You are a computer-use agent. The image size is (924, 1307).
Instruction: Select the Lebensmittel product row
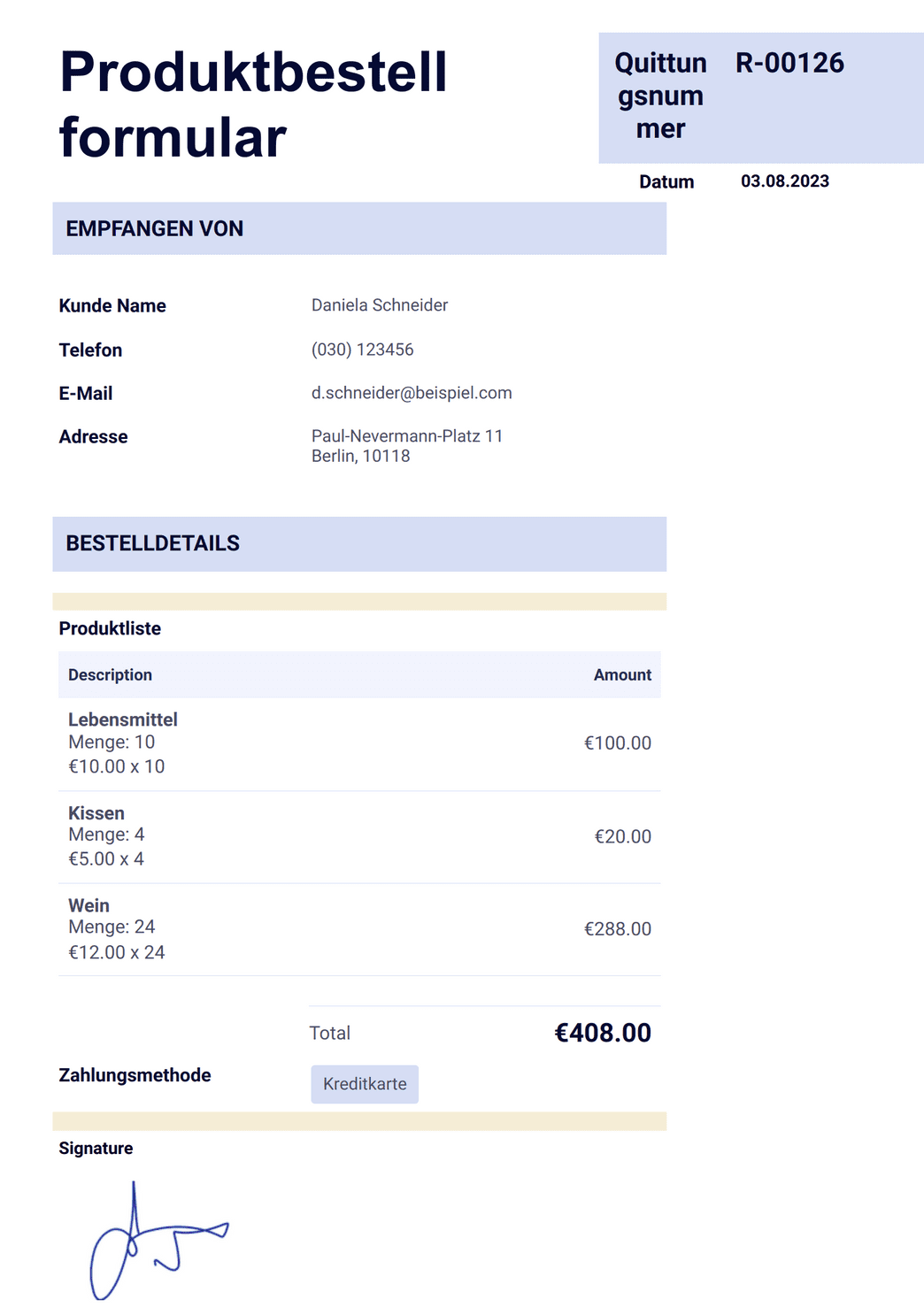click(359, 743)
